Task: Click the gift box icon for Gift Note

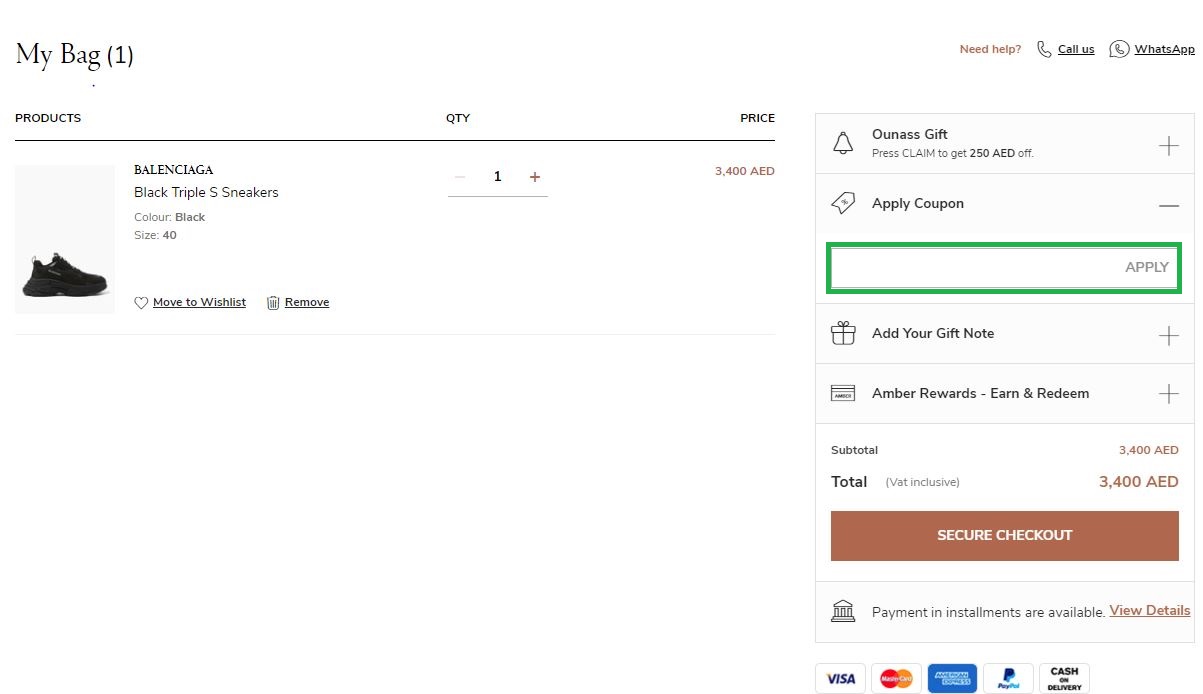Action: tap(843, 333)
